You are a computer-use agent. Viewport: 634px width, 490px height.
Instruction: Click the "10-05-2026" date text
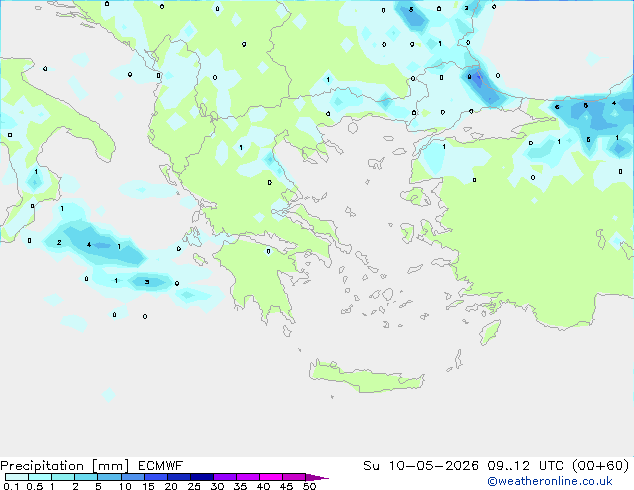pyautogui.click(x=433, y=466)
